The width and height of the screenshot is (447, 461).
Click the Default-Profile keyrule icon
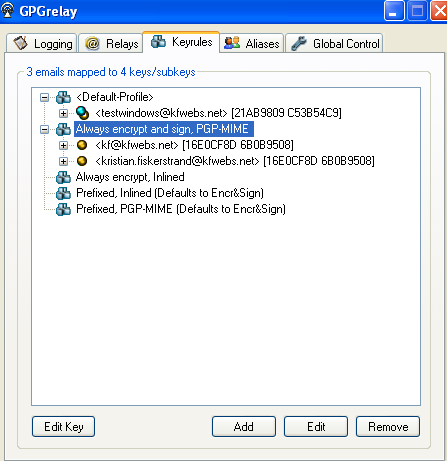[63, 97]
